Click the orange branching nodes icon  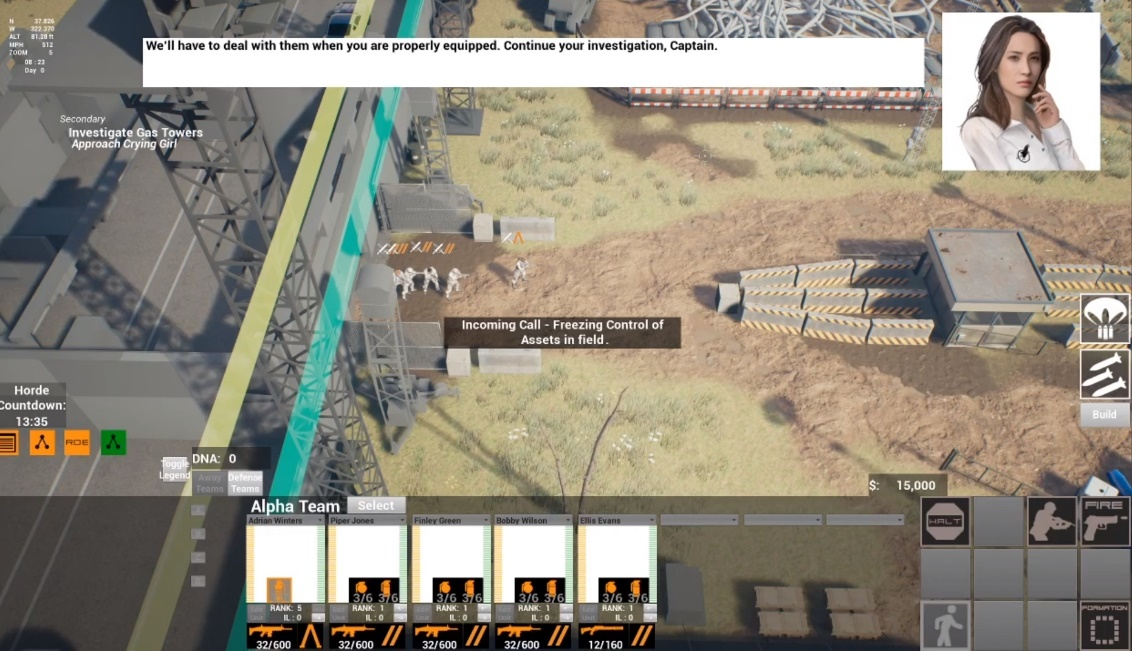42,442
